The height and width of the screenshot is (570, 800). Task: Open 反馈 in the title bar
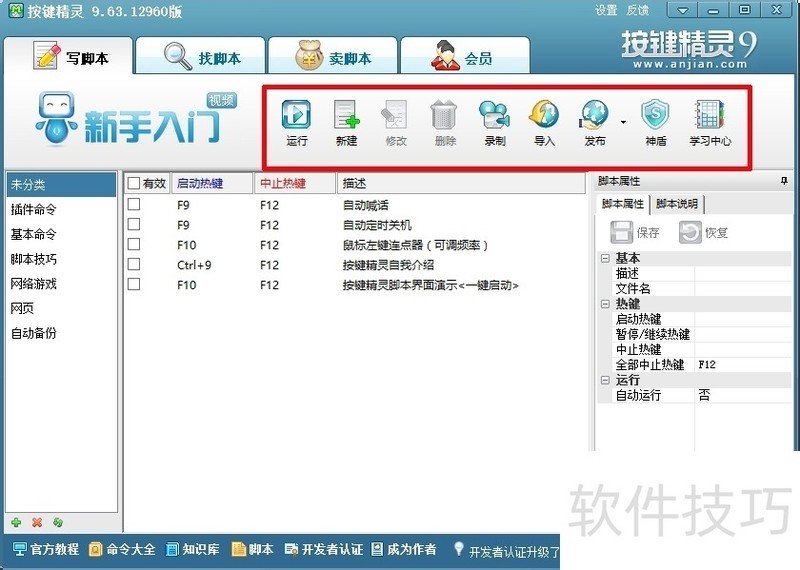pos(637,10)
